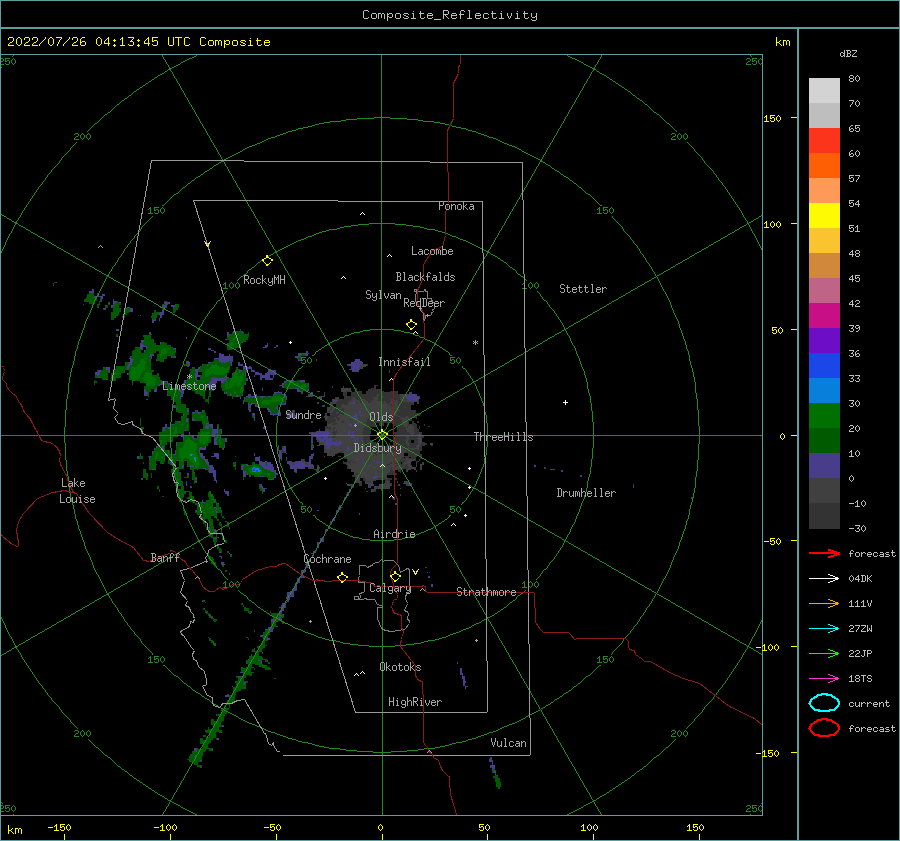This screenshot has height=841, width=900.
Task: Pick the light grey 70-80 dBZ swatch
Action: point(824,90)
